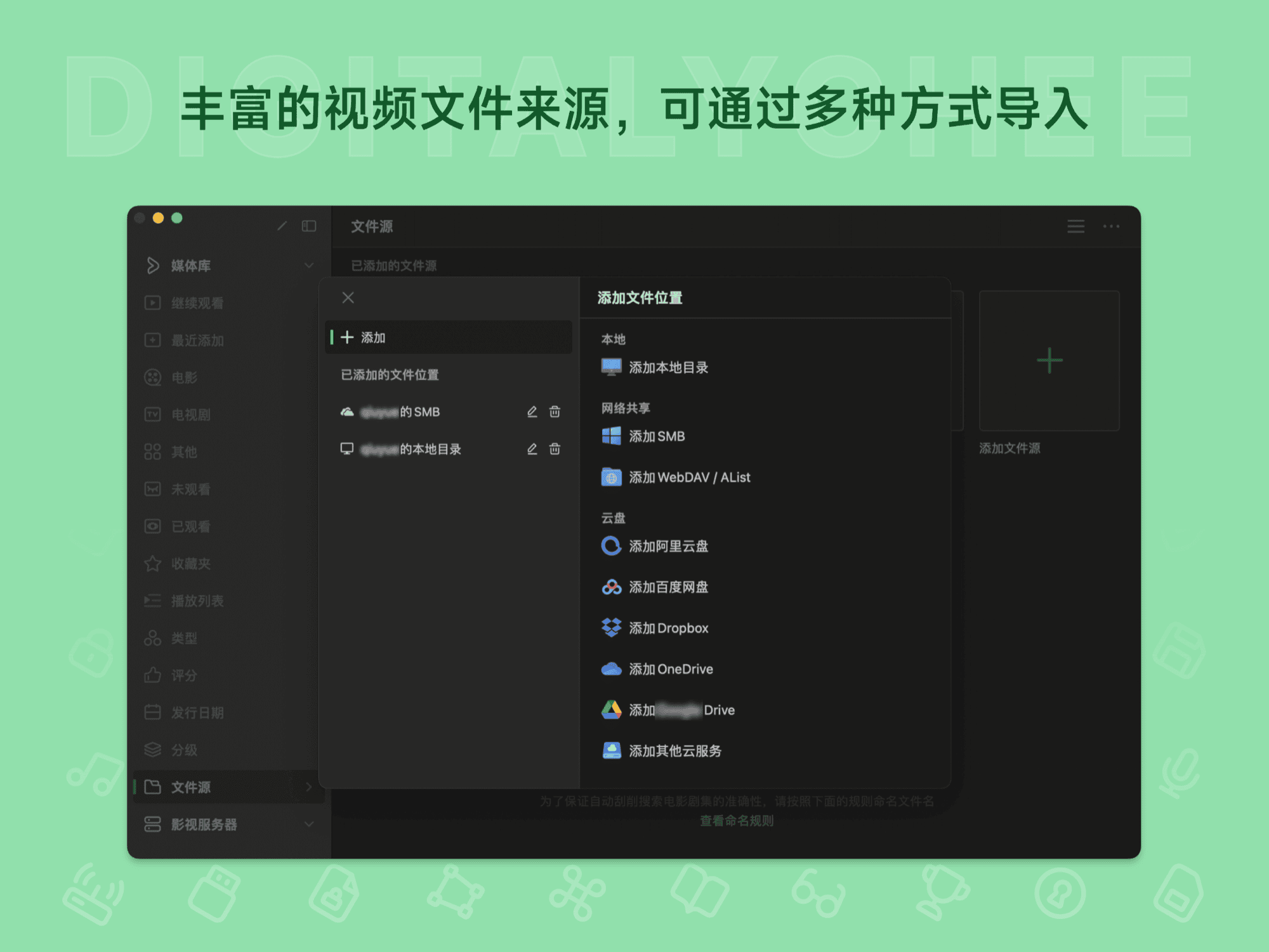Click the 阿里云盘 cloud drive icon
The image size is (1269, 952).
[x=611, y=546]
